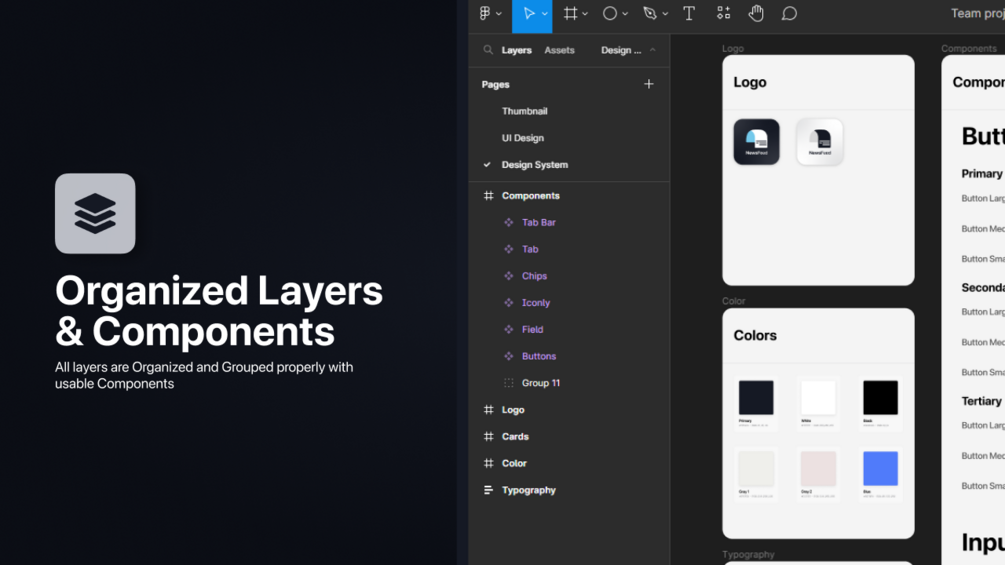Select the Pen tool
This screenshot has width=1005, height=565.
click(650, 13)
